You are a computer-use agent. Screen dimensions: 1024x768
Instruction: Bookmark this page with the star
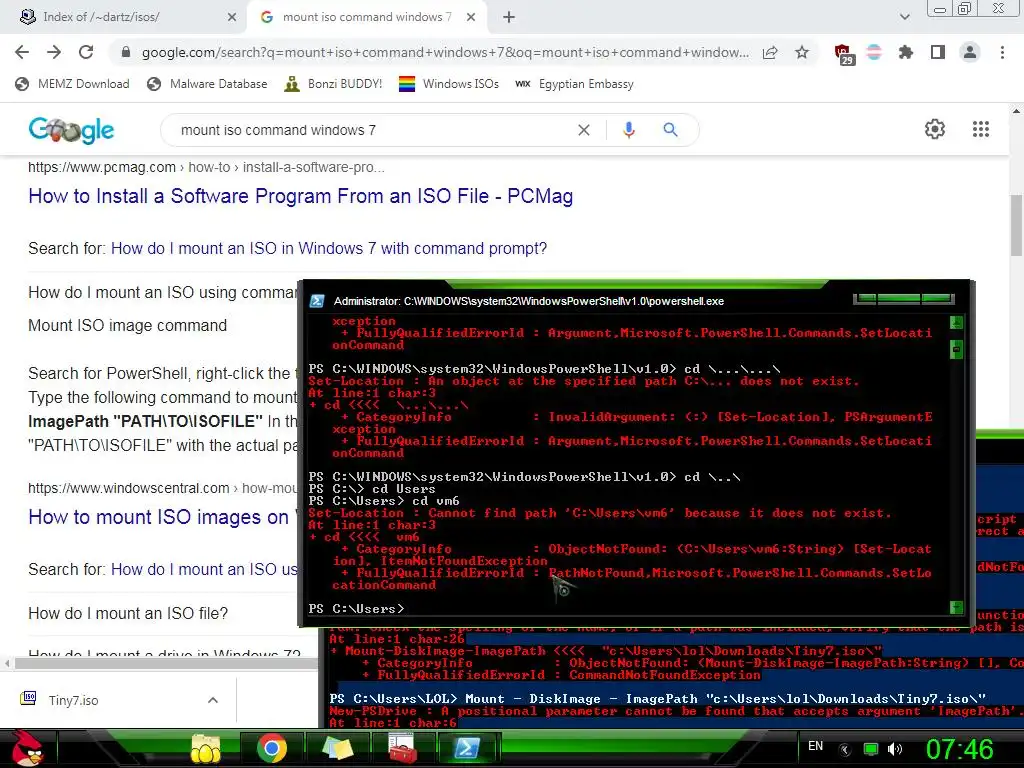point(802,52)
